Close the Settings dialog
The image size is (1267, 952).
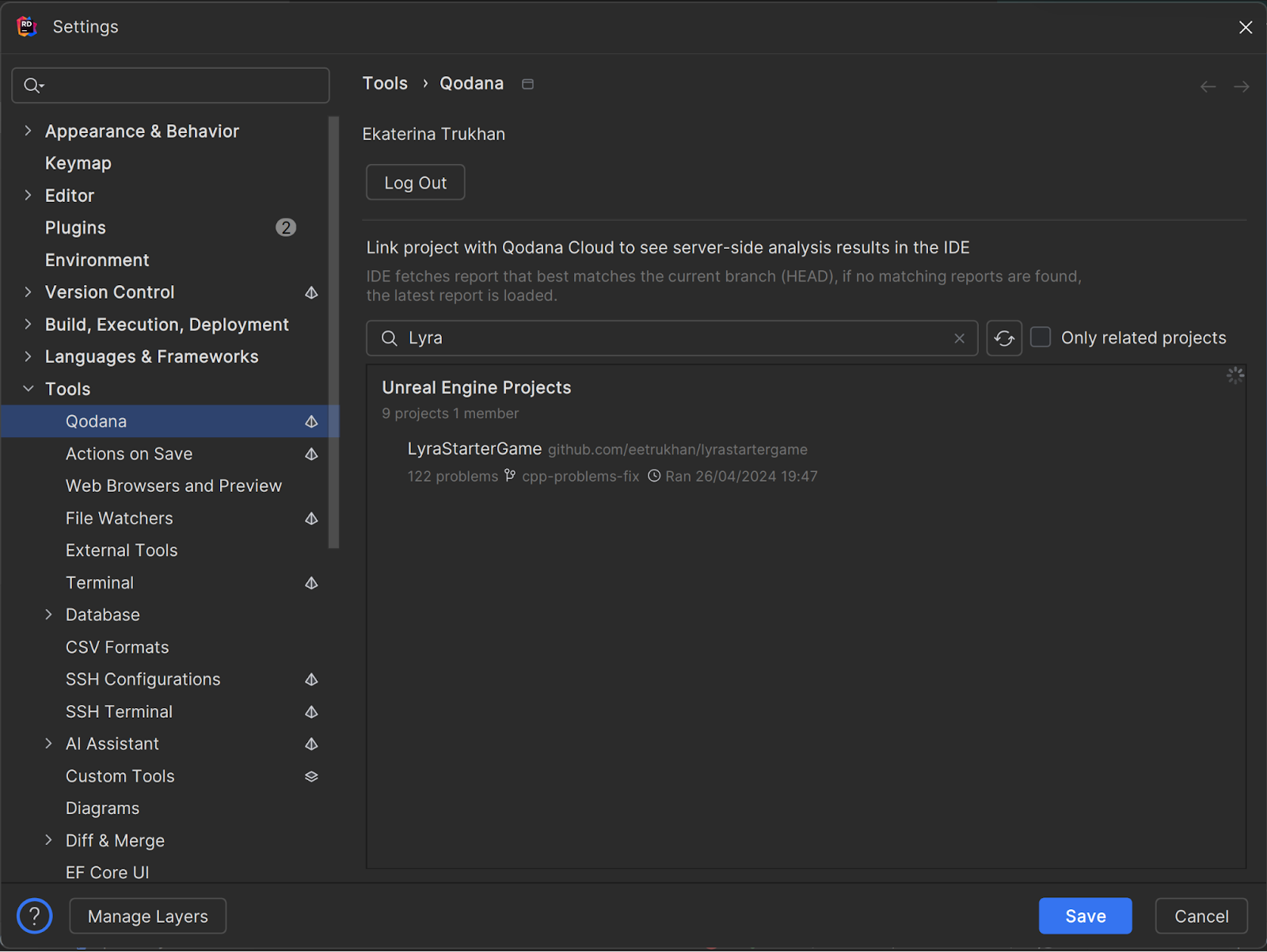point(1245,28)
